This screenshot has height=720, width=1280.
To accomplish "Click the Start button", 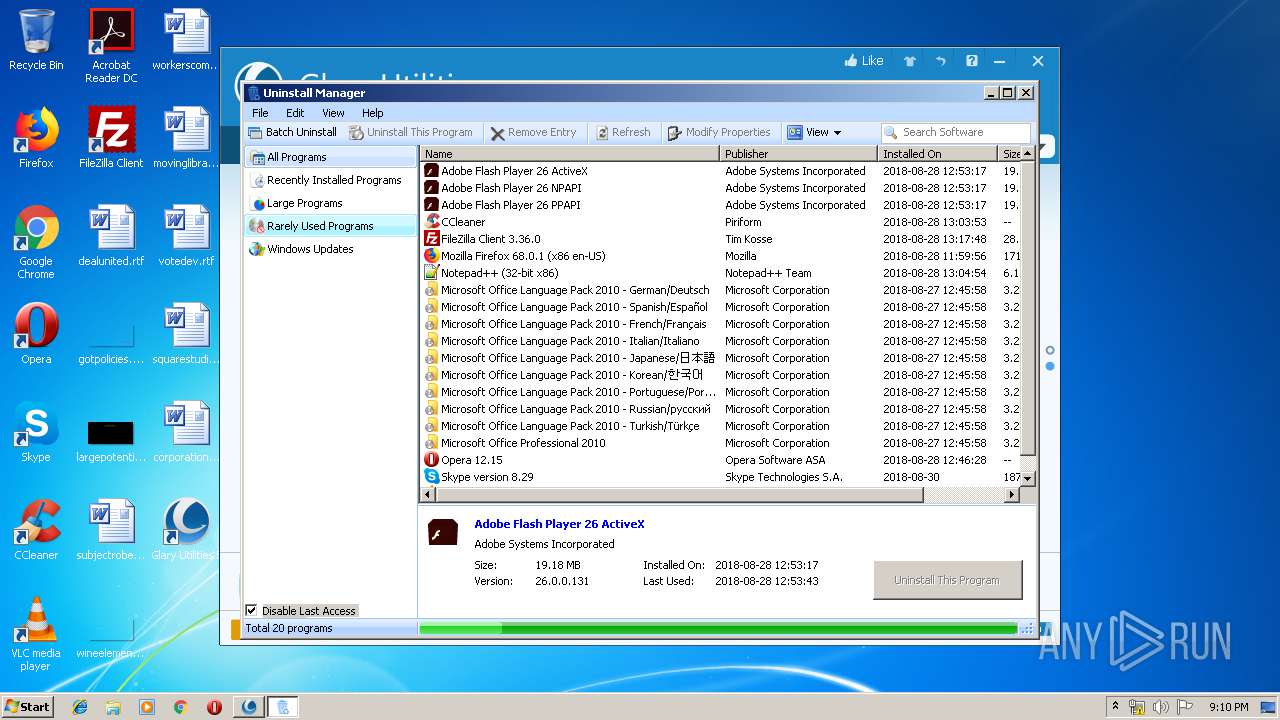I will click(x=27, y=706).
